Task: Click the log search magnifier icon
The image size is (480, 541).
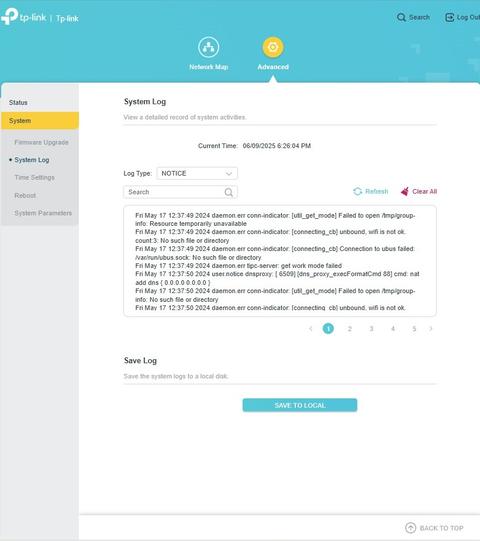Action: pyautogui.click(x=228, y=192)
